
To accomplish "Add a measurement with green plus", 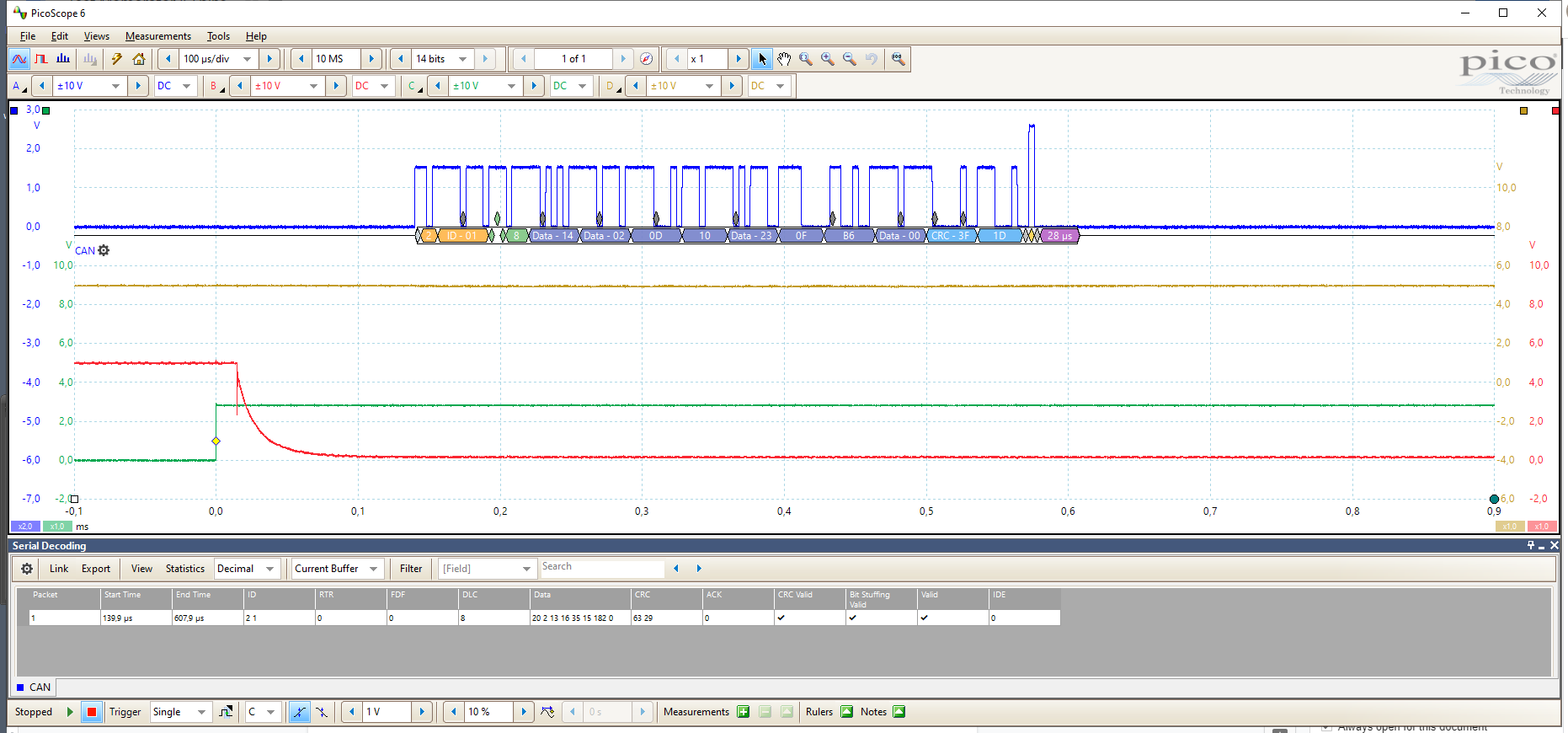I will click(743, 712).
